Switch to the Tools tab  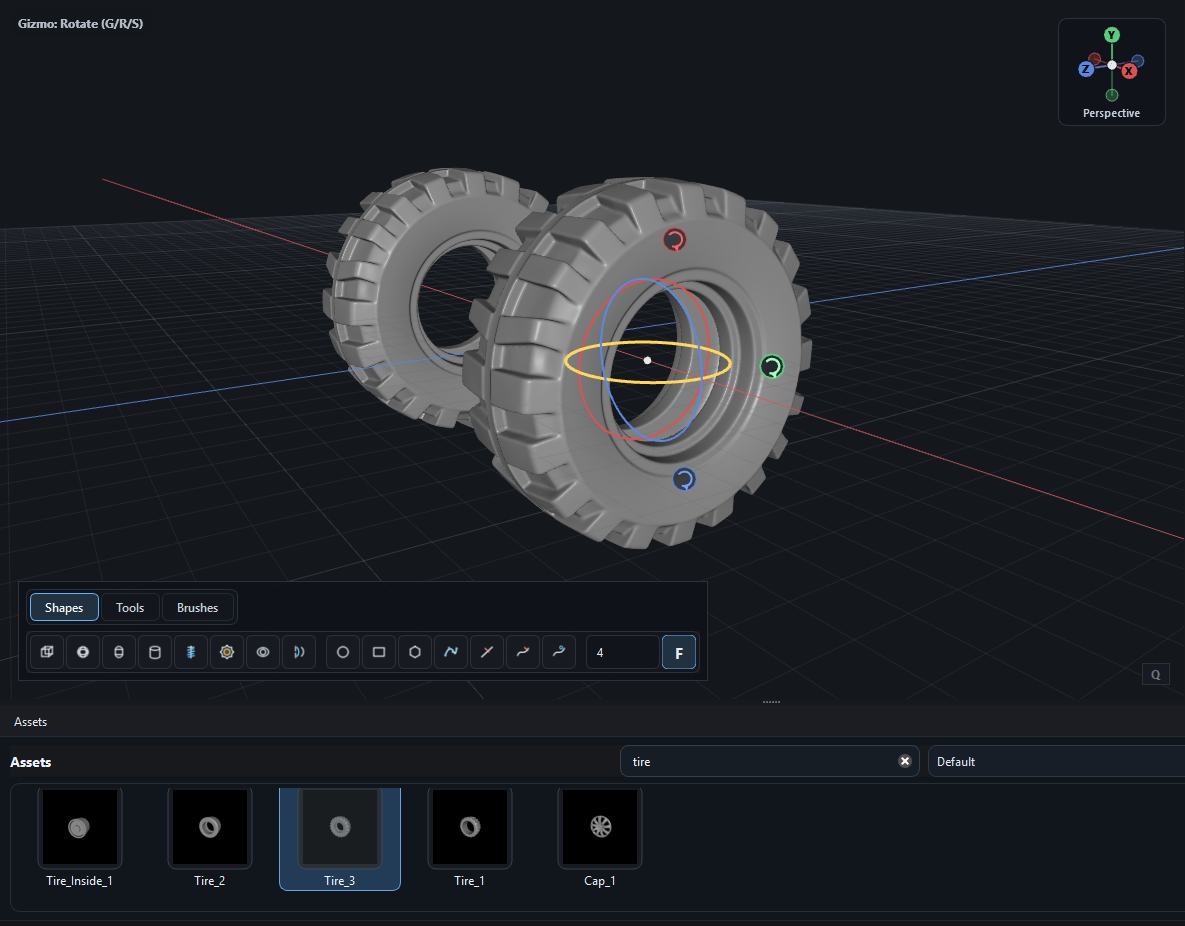(x=130, y=608)
